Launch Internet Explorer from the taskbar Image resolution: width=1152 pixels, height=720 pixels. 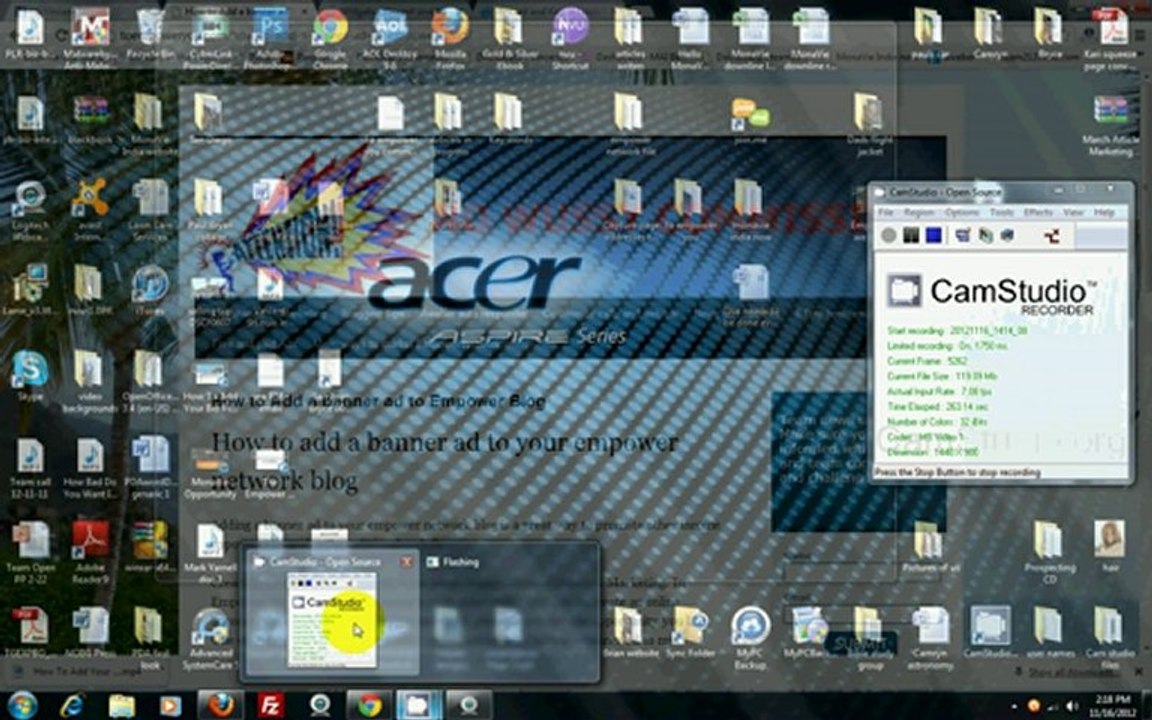point(72,705)
